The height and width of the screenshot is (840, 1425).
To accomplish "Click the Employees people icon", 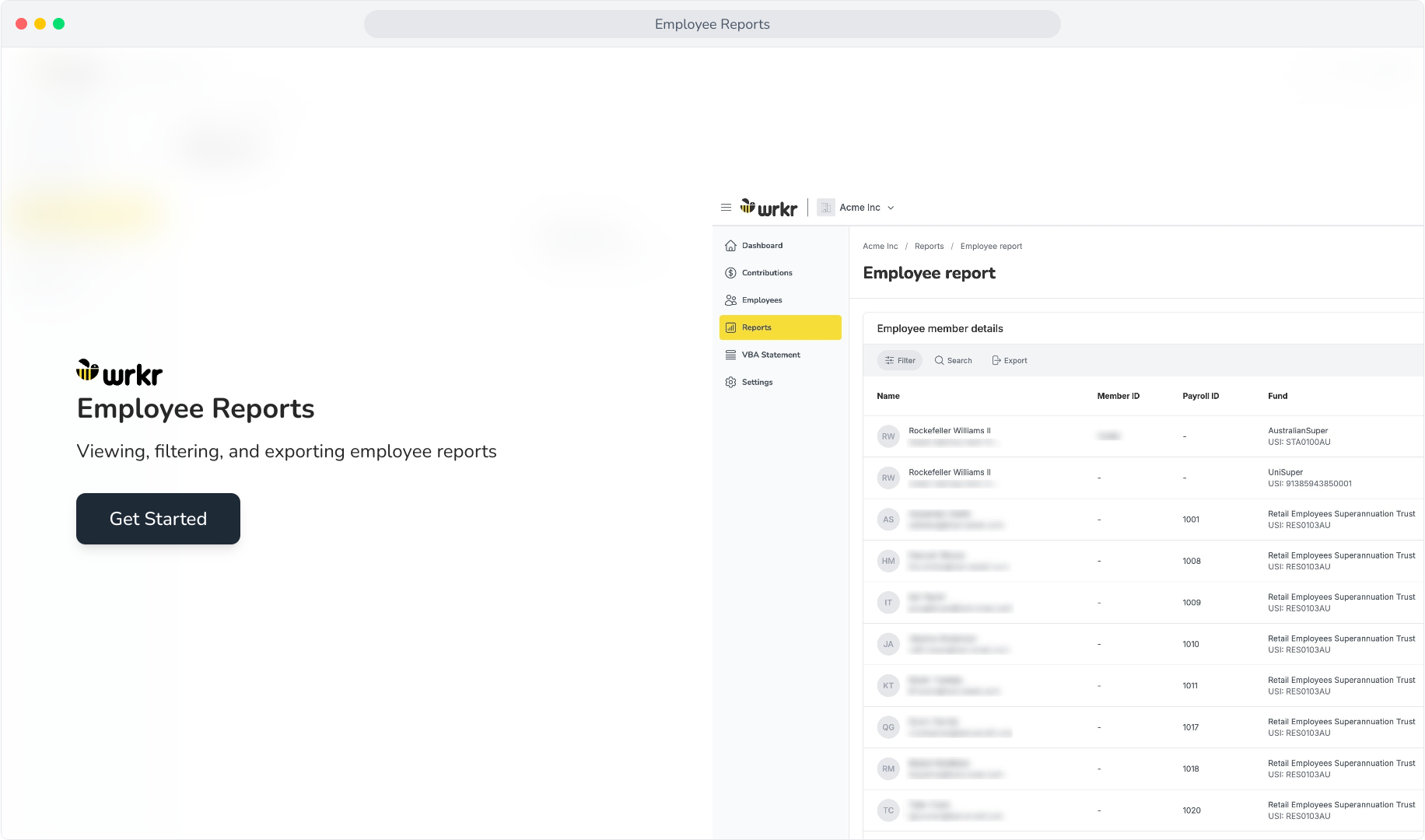I will click(x=730, y=300).
